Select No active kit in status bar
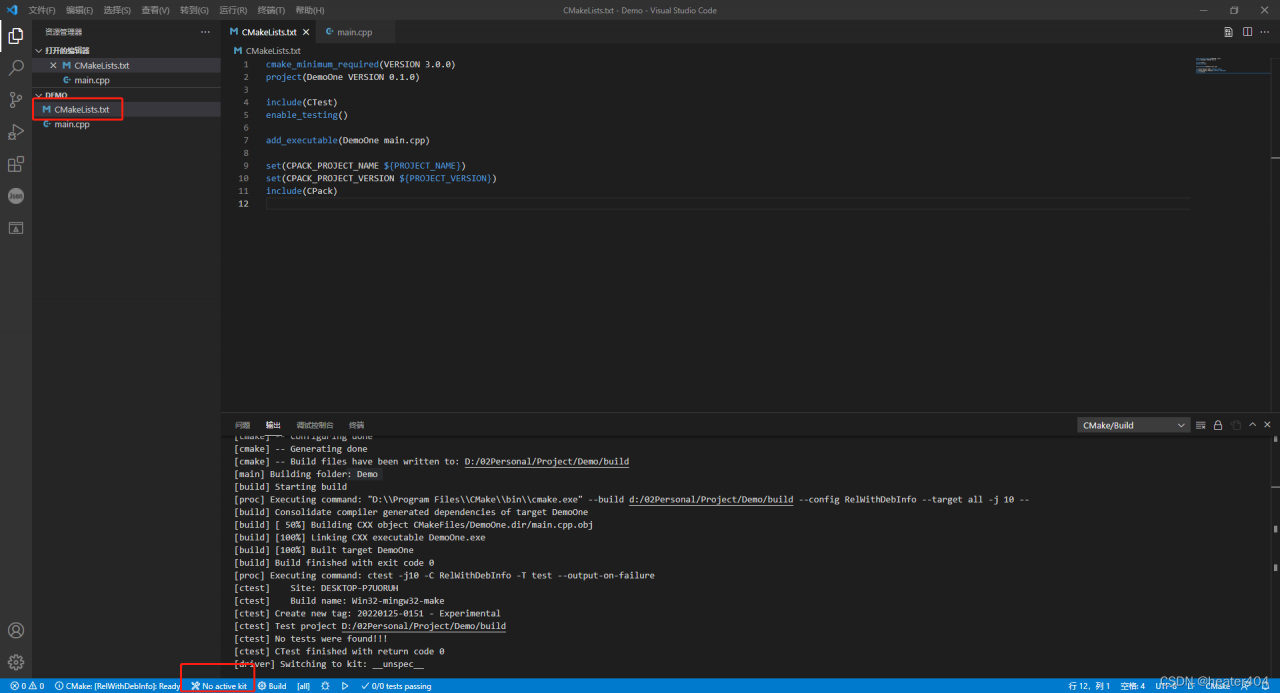 [x=219, y=686]
